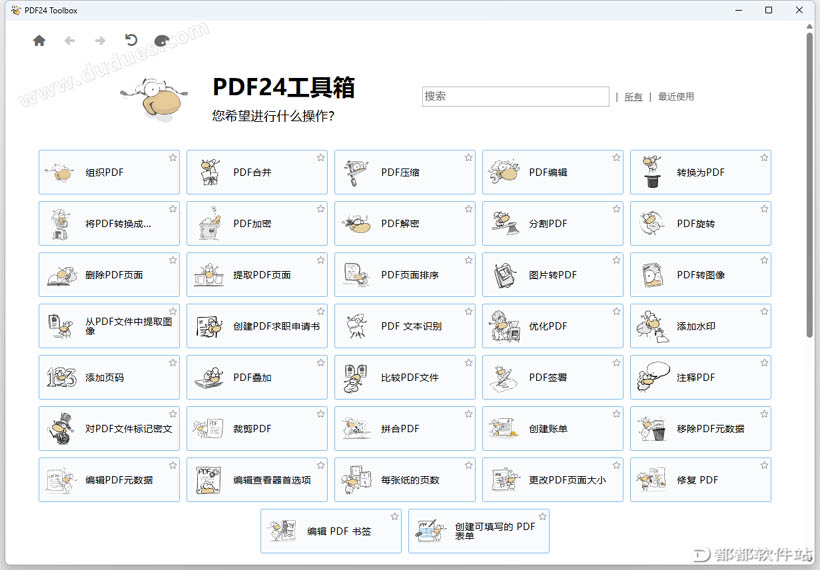Open the 将PDF转换成... tool
820x570 pixels.
tap(109, 223)
